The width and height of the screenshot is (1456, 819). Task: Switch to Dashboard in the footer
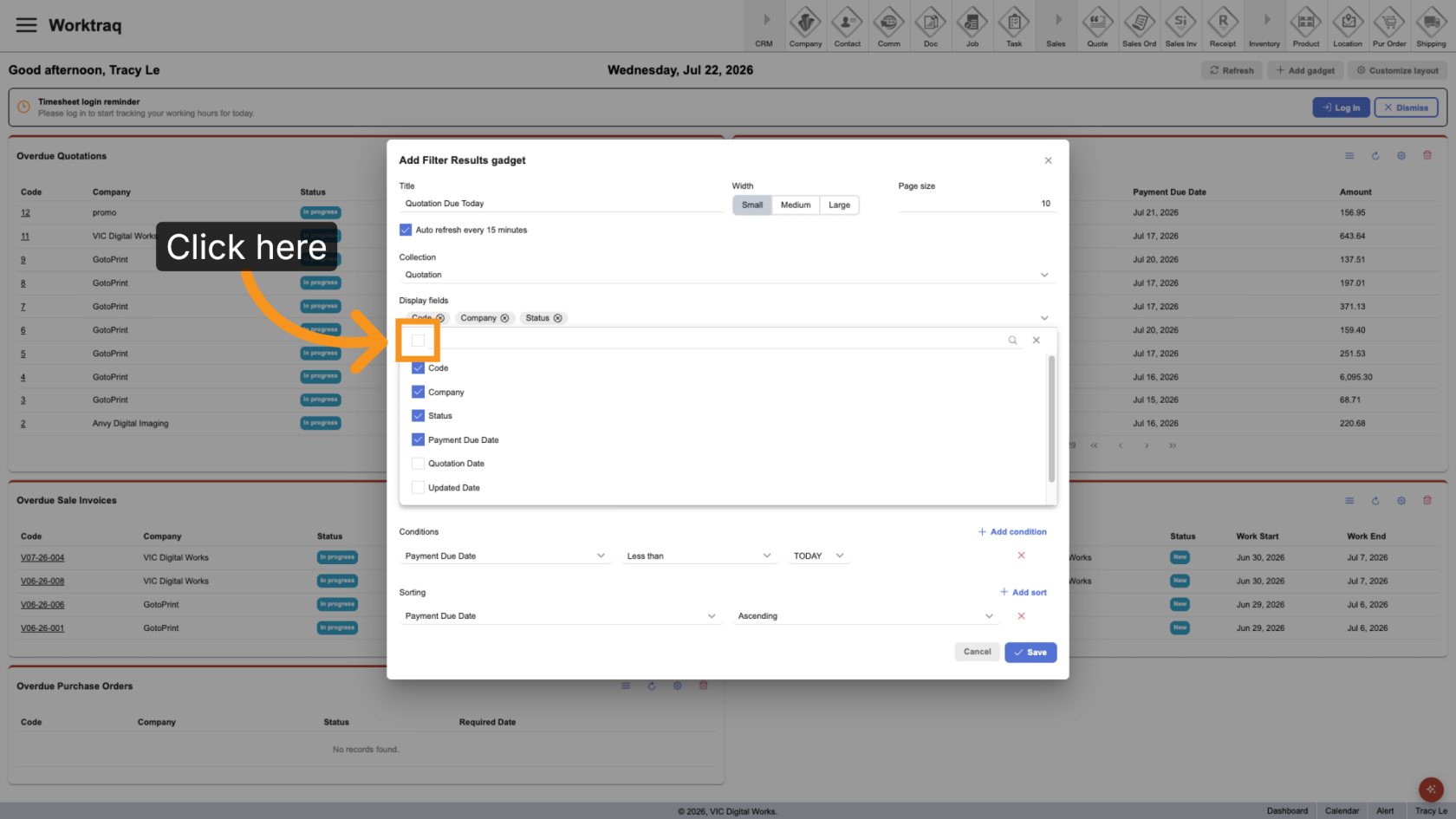pyautogui.click(x=1287, y=811)
